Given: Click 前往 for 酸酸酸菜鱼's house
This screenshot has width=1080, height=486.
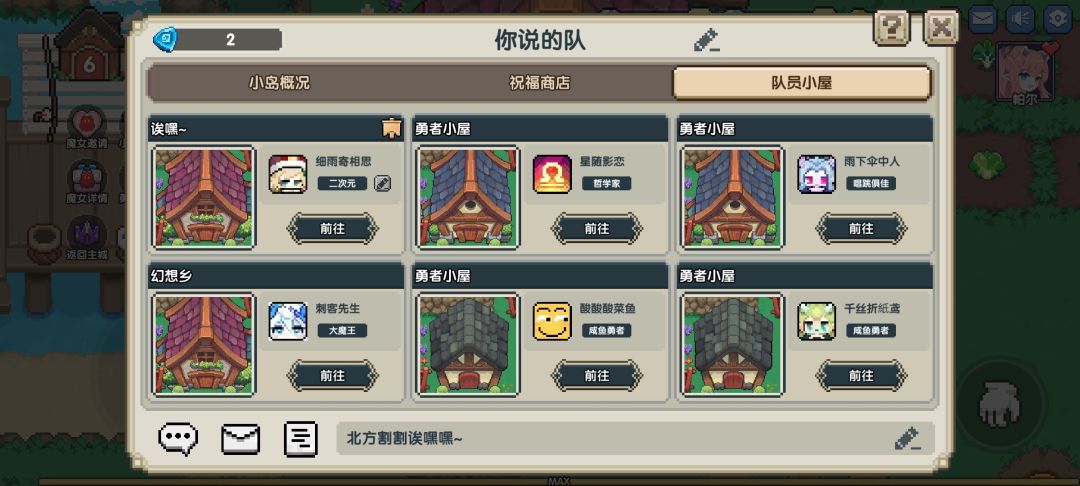Looking at the screenshot, I should pyautogui.click(x=597, y=376).
